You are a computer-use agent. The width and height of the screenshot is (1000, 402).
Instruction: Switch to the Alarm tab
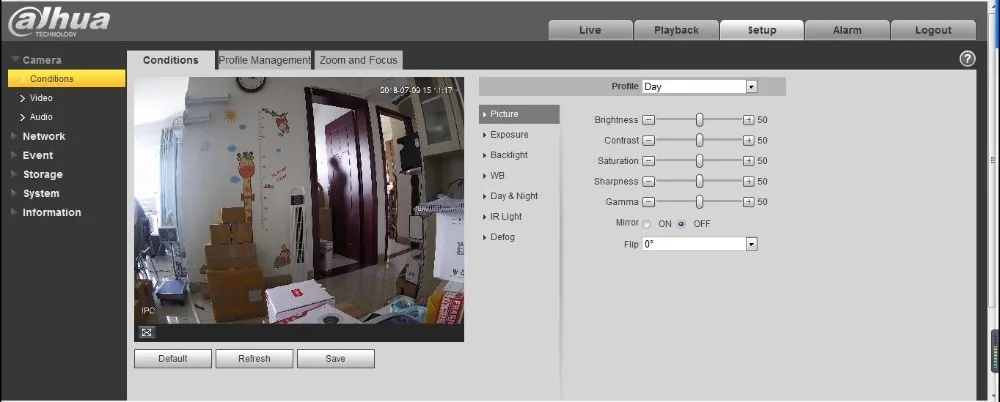[847, 30]
